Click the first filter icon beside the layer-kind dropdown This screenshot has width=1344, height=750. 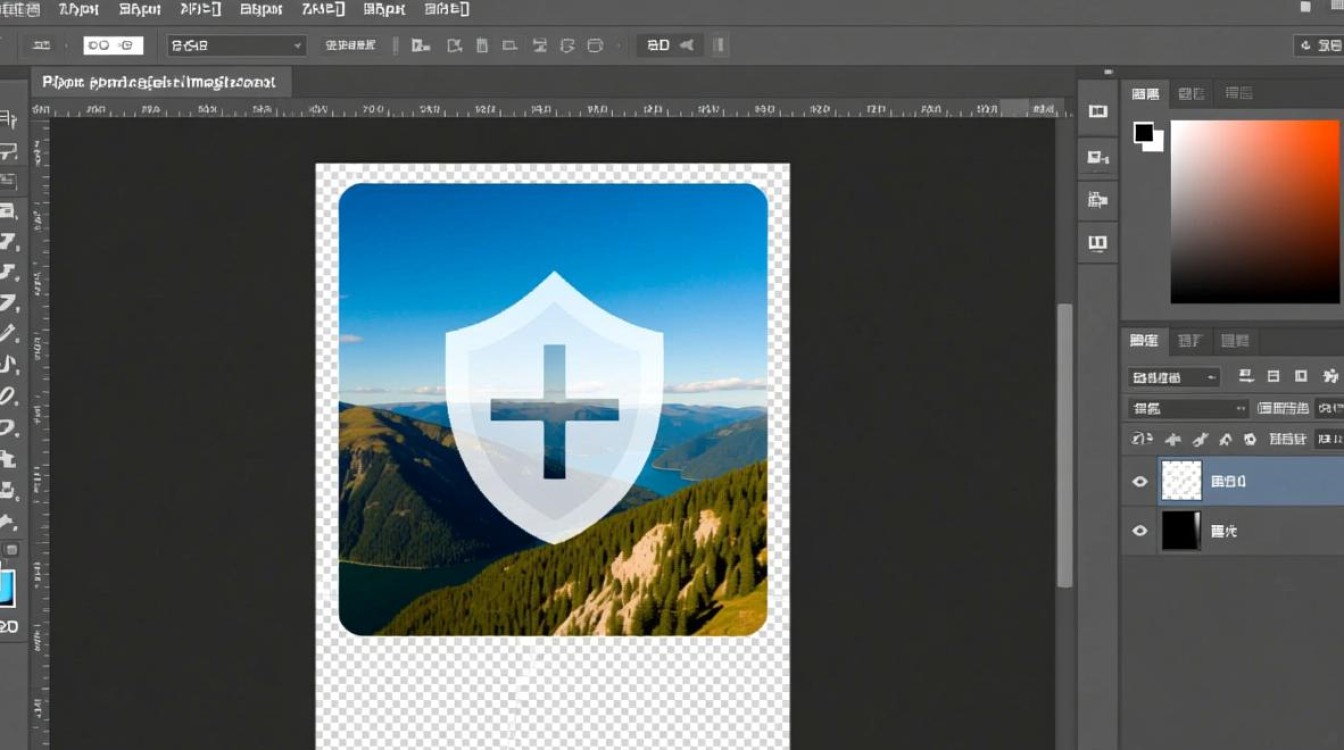(1246, 377)
